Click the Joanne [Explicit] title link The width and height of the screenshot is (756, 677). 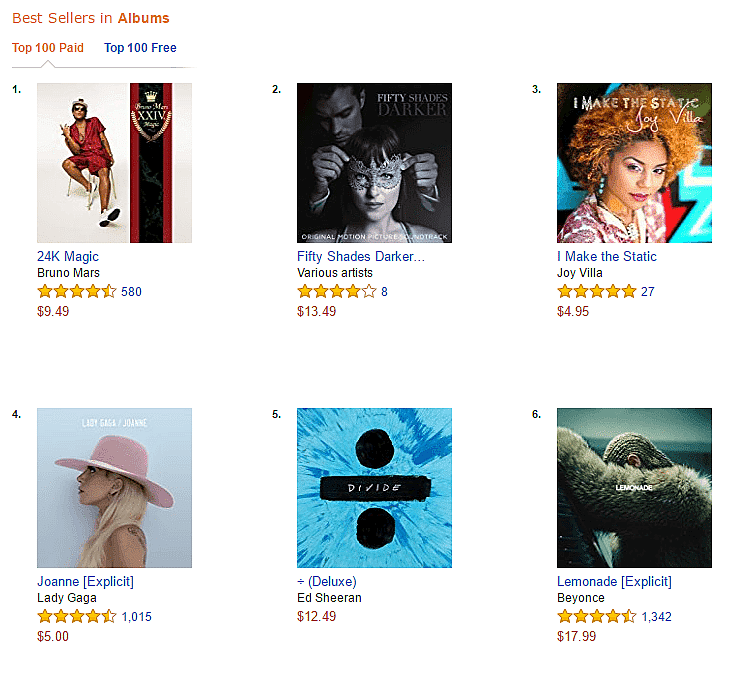[85, 582]
